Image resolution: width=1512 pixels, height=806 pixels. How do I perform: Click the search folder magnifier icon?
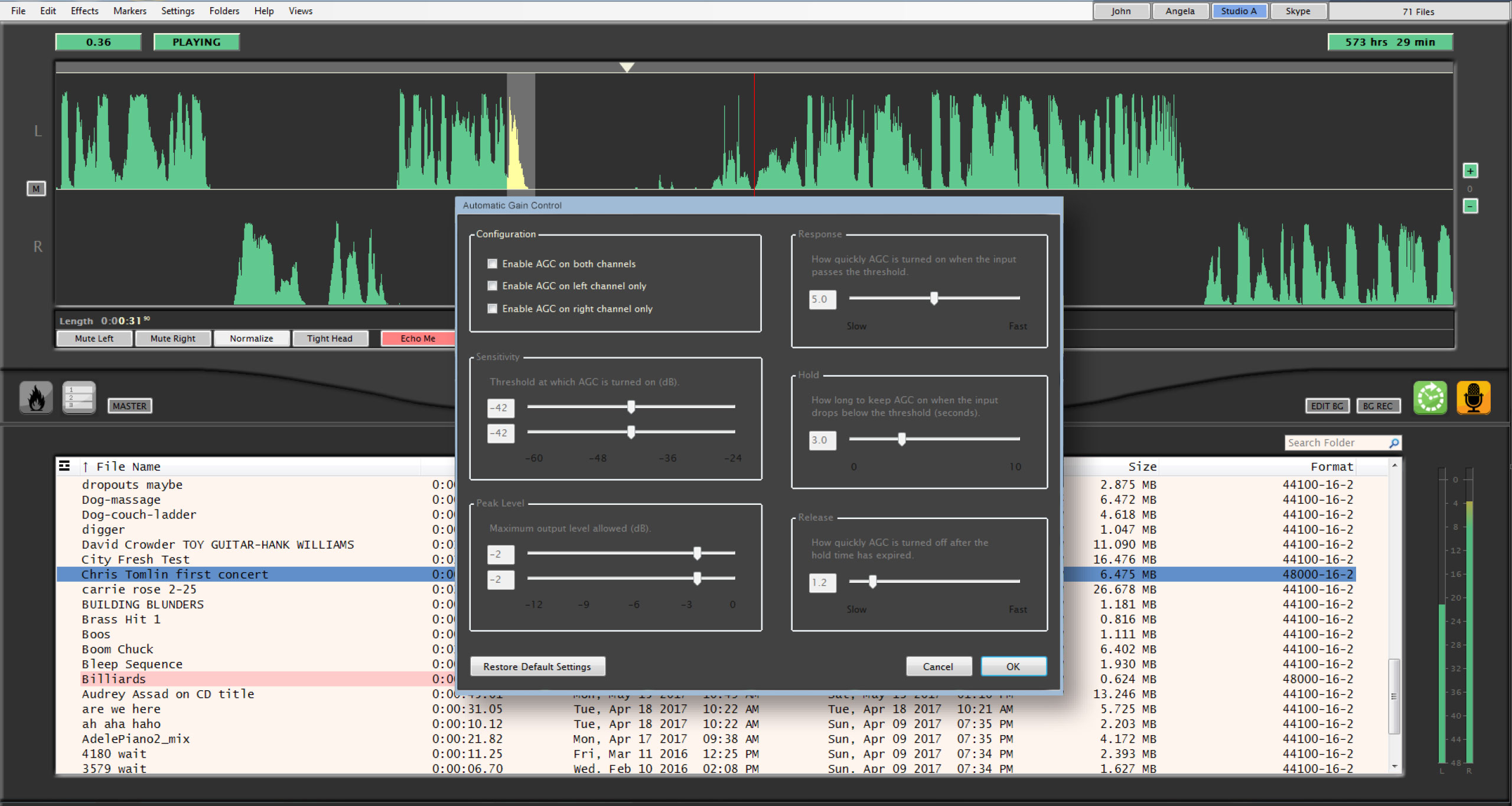(1394, 443)
